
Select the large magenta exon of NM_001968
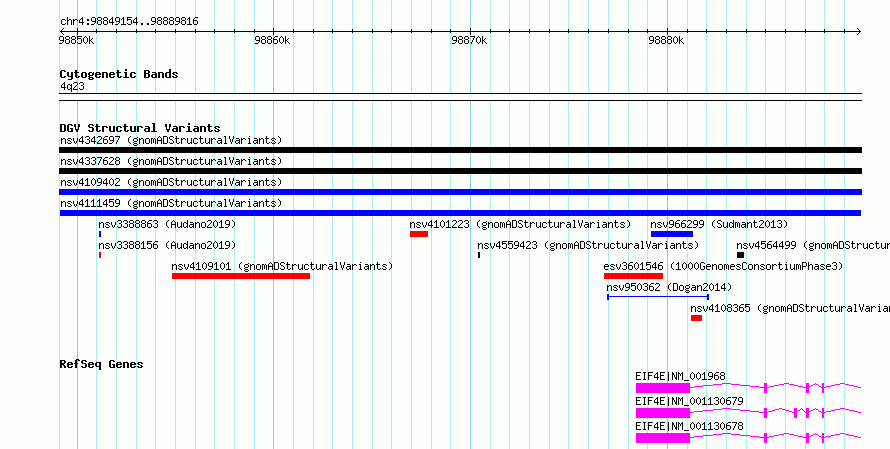[x=663, y=388]
